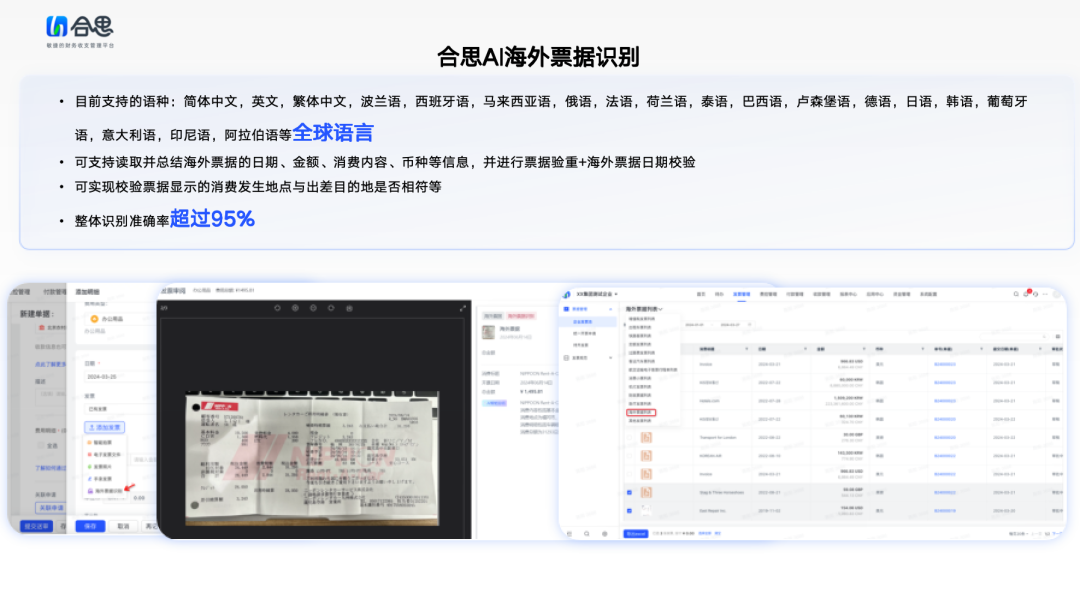Select the red-boxed 海外票据列表 menu entry
Viewport: 1080px width, 604px height.
tap(641, 413)
